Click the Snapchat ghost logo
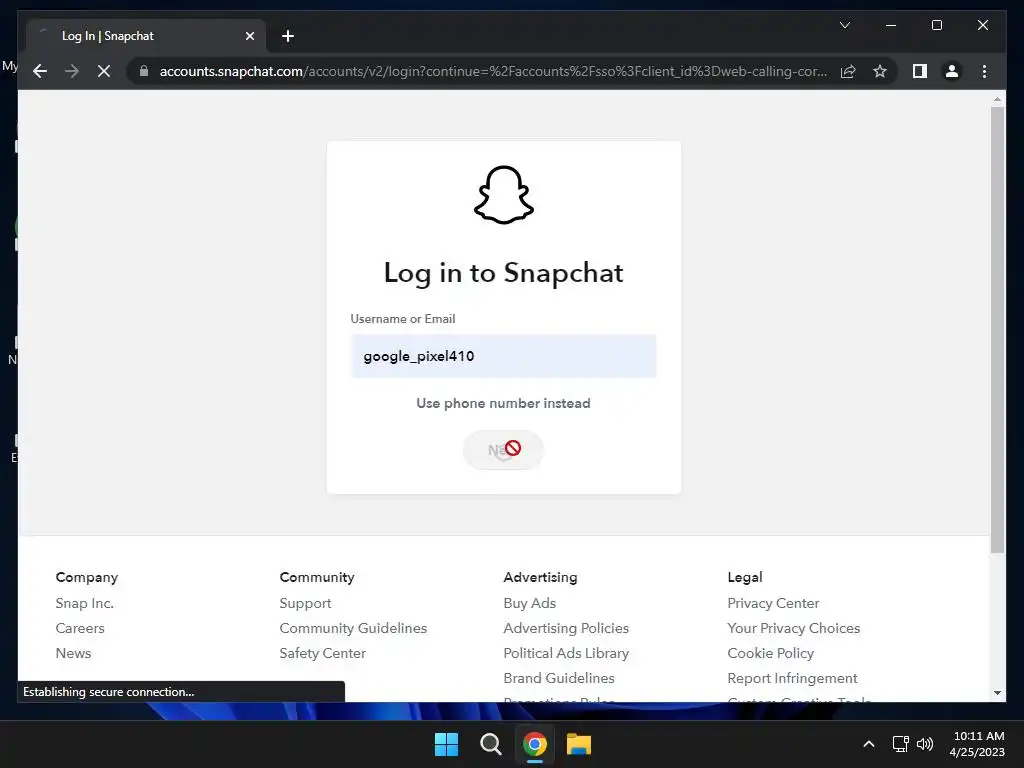This screenshot has height=768, width=1024. point(504,195)
